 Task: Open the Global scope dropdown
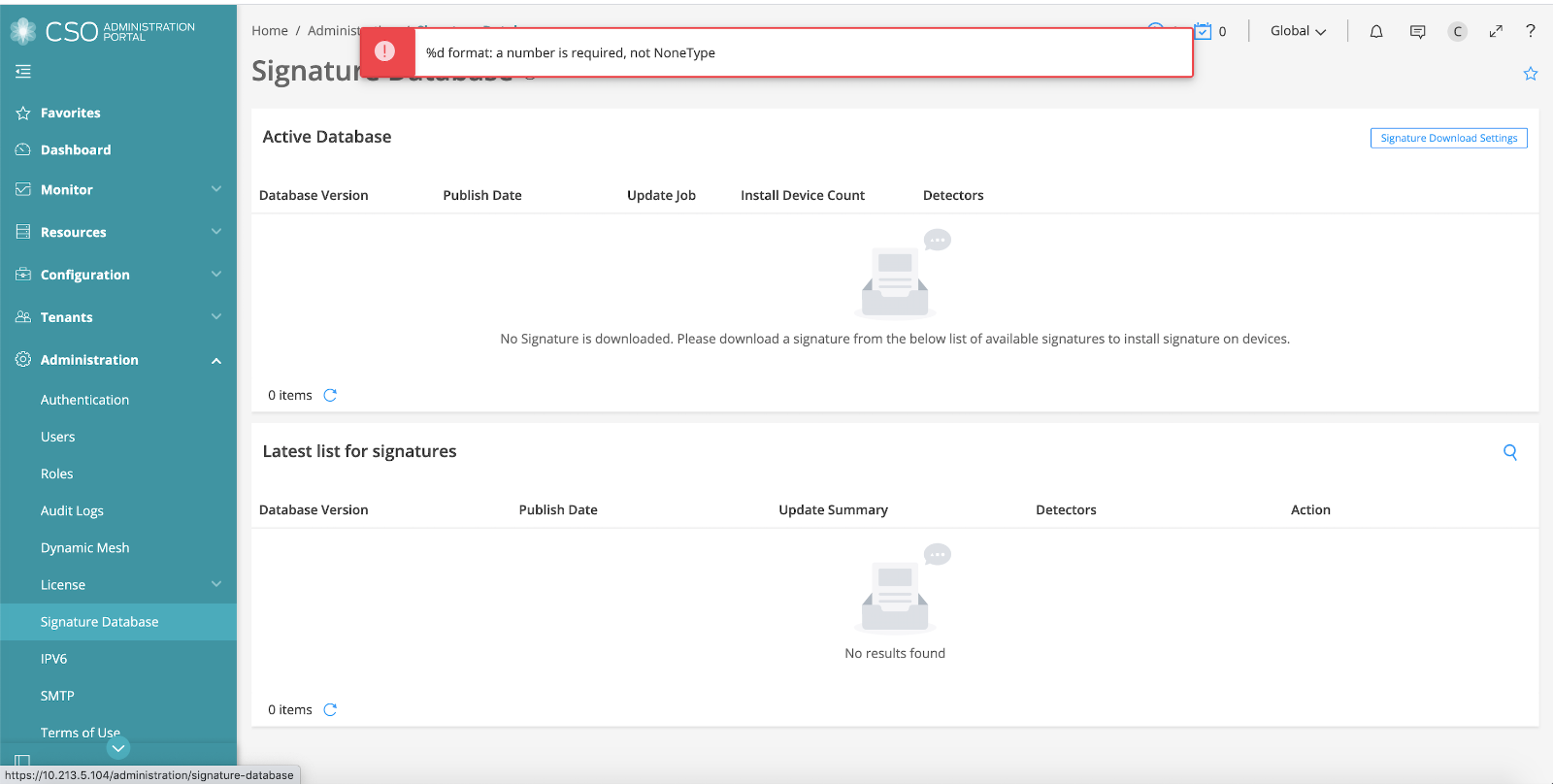tap(1299, 31)
